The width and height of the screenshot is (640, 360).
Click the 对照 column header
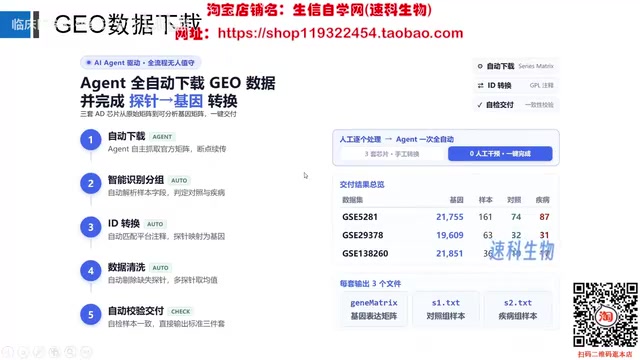514,200
